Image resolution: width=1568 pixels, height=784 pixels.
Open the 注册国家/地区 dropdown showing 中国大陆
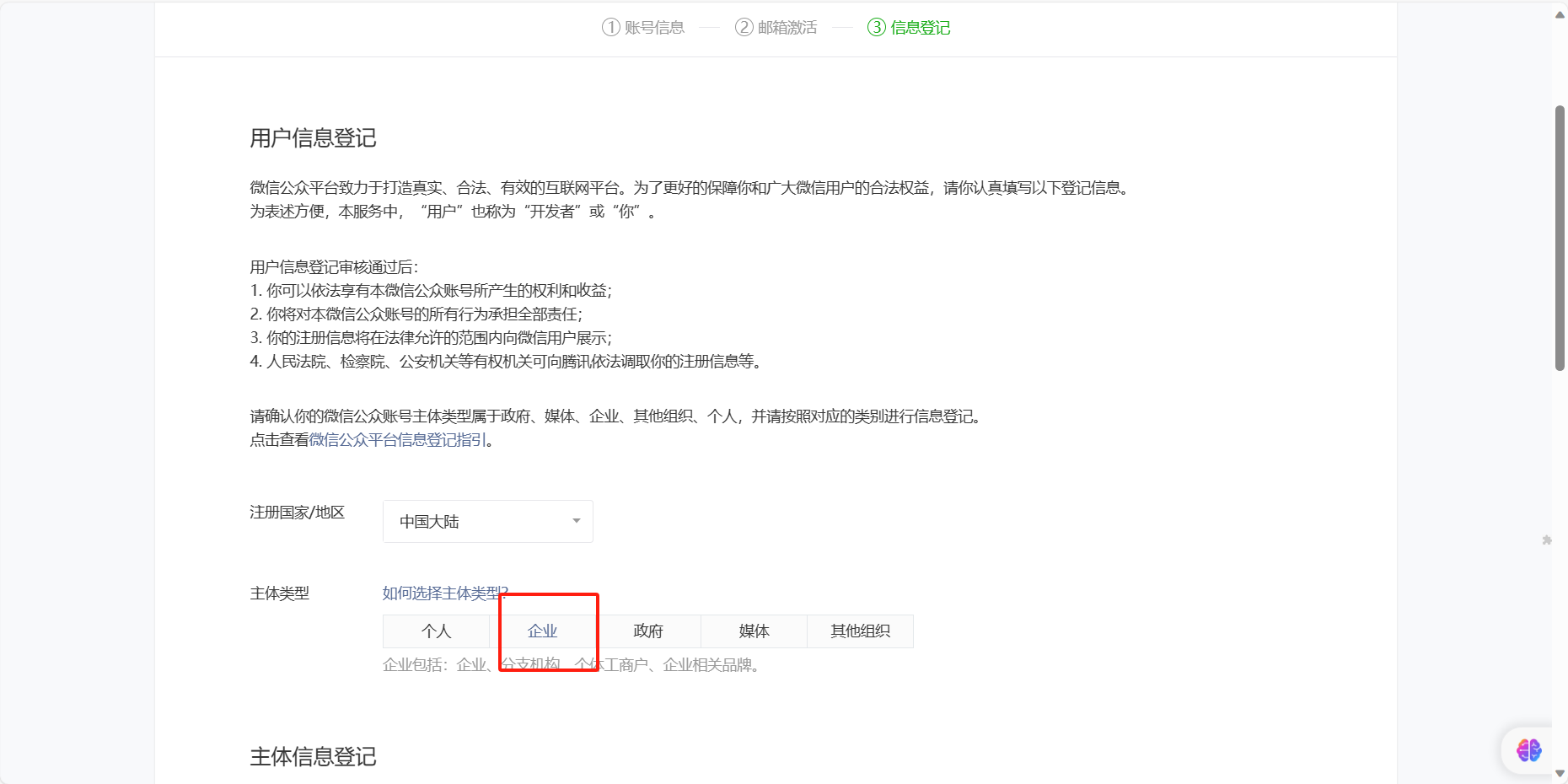[x=487, y=521]
